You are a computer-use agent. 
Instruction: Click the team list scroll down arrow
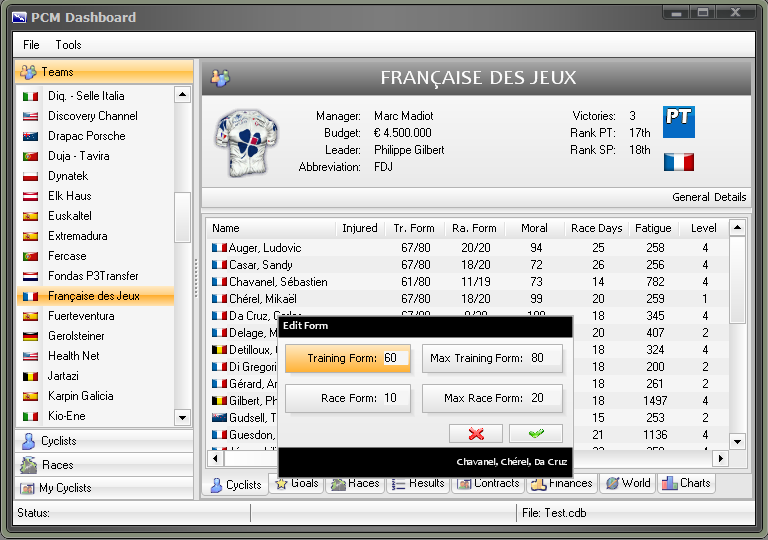(x=183, y=417)
